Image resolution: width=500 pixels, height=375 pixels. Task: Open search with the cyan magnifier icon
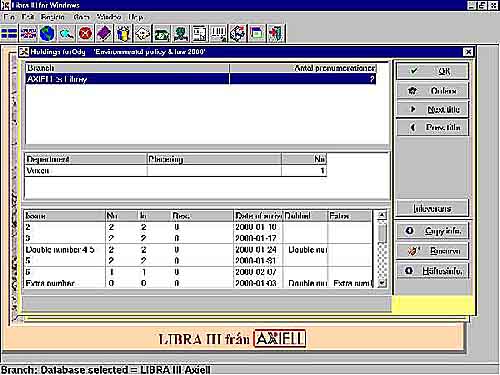pyautogui.click(x=66, y=34)
